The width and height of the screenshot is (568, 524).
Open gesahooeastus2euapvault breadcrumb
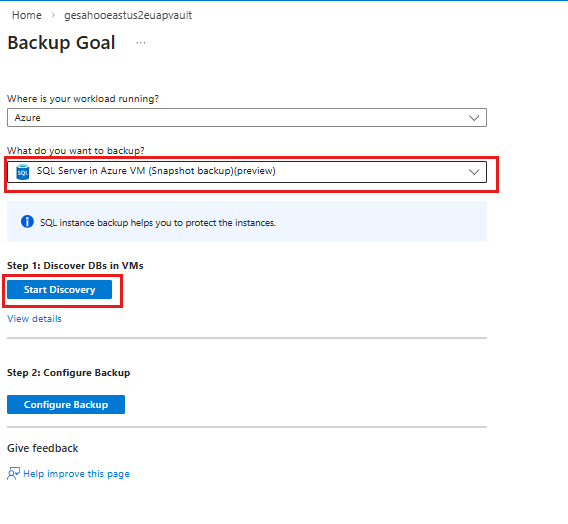pyautogui.click(x=128, y=16)
